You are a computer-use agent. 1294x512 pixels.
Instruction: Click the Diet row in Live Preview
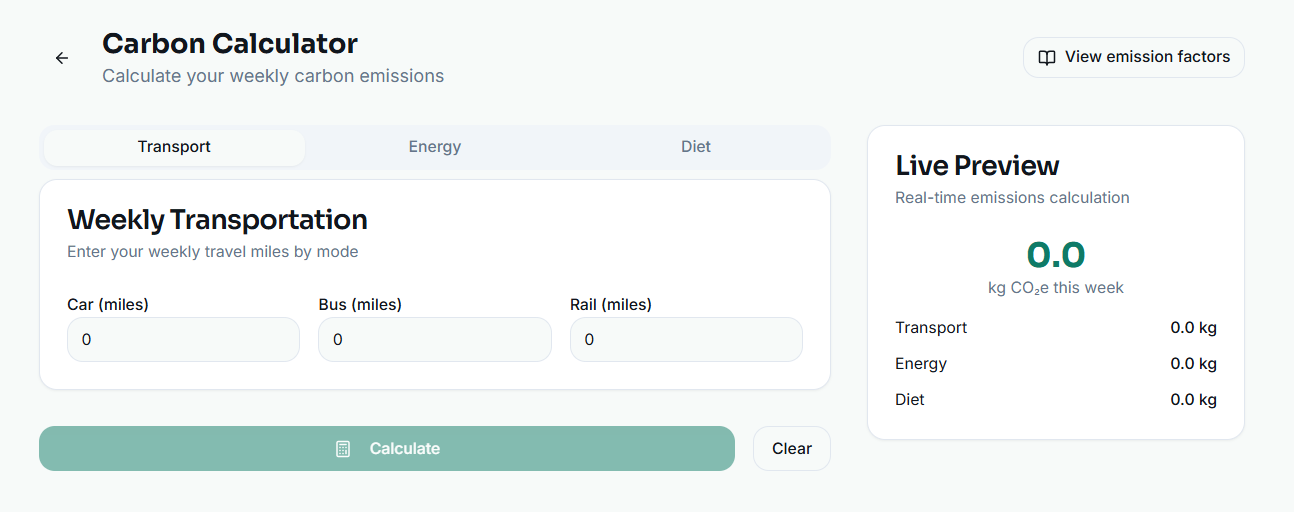(1055, 400)
